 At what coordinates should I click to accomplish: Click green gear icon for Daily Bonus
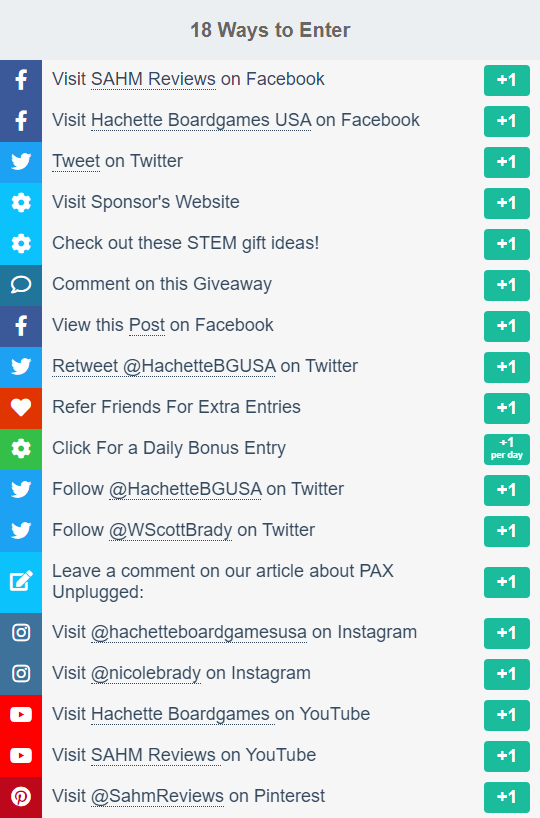coord(21,449)
